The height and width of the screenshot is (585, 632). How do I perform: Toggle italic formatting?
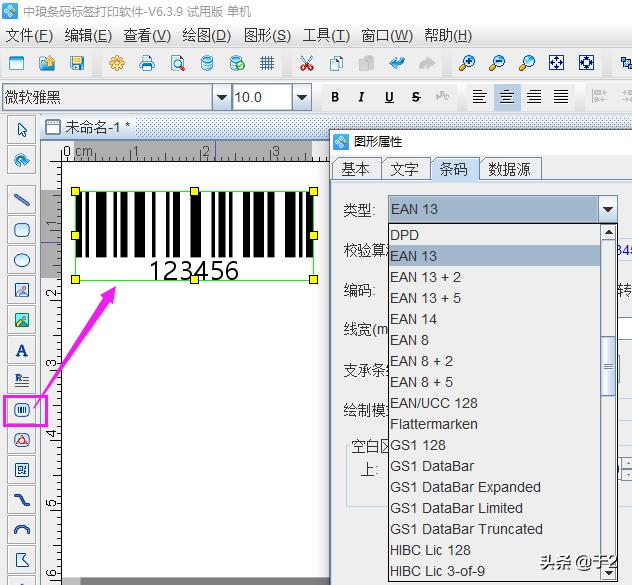point(361,97)
